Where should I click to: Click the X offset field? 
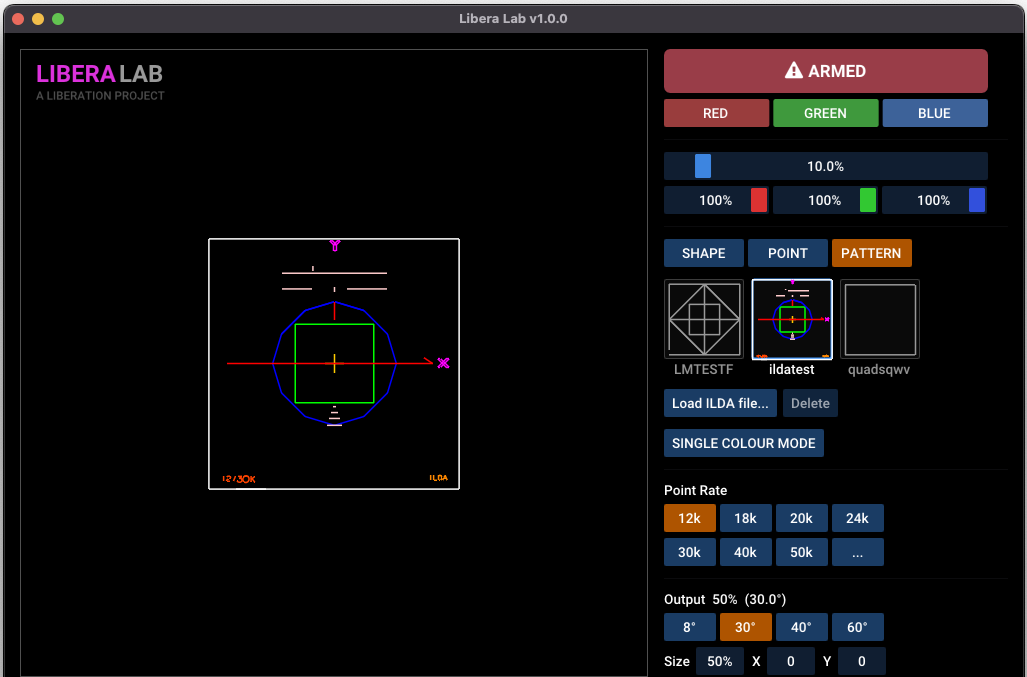pyautogui.click(x=791, y=661)
